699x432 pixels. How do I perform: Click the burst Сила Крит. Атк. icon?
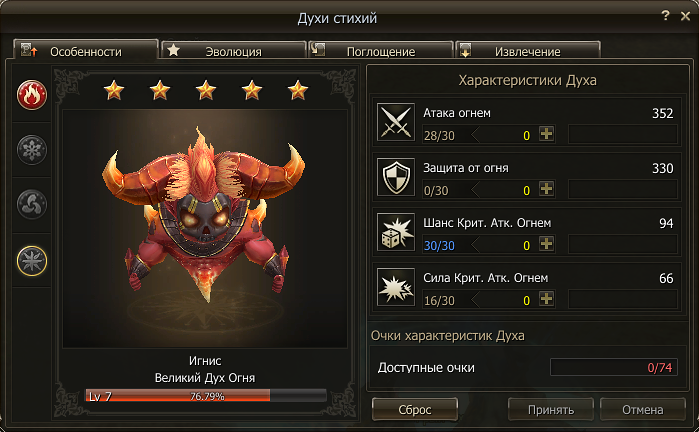click(395, 287)
